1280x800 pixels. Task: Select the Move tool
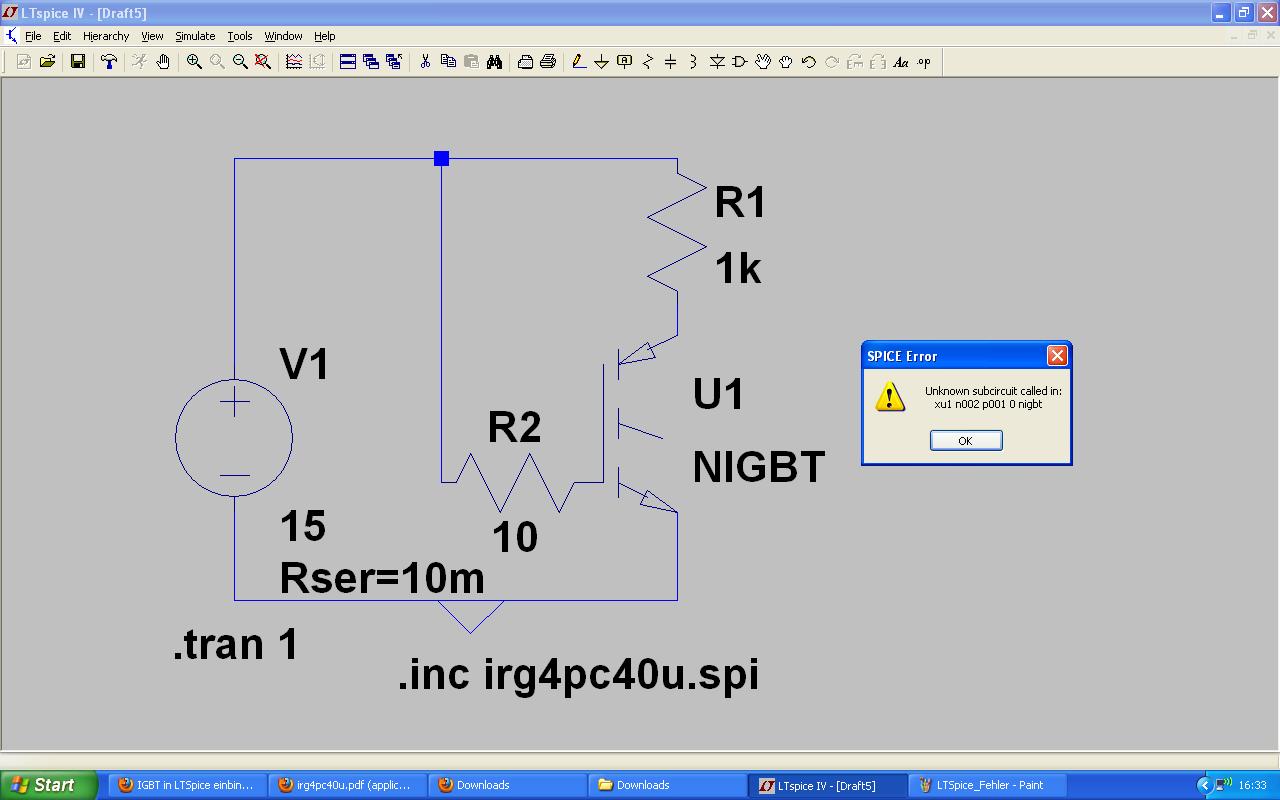pos(761,61)
